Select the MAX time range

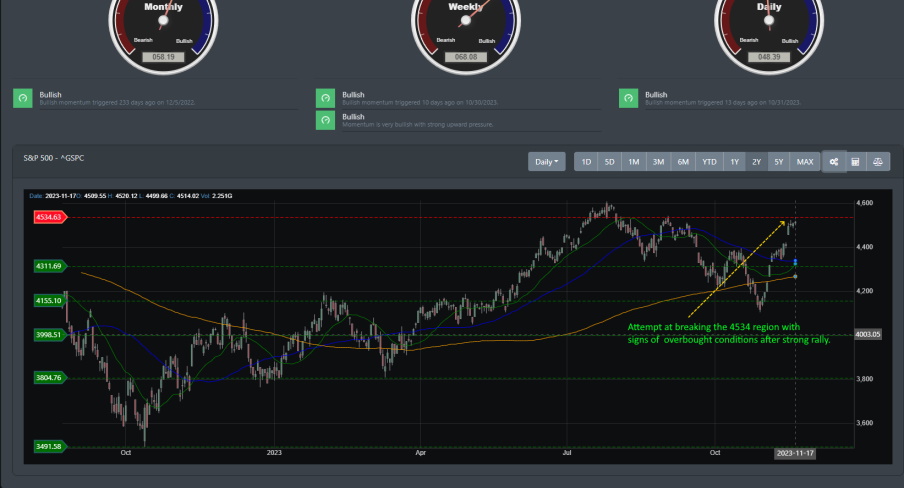[x=804, y=161]
